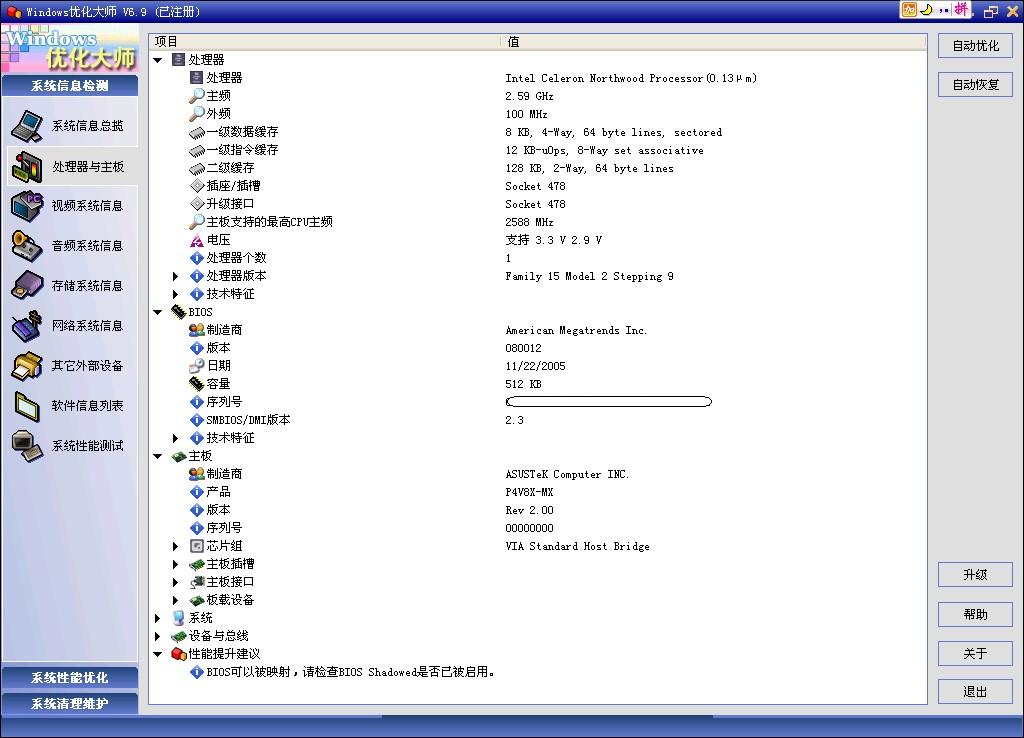Open the 系统清理维护 section tab

coord(70,704)
